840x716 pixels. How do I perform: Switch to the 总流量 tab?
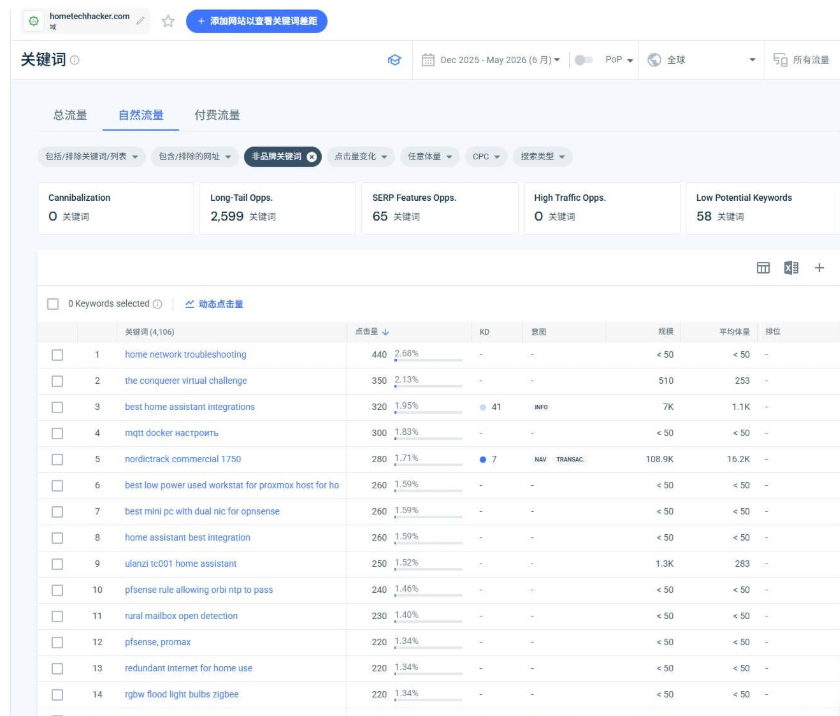coord(70,115)
